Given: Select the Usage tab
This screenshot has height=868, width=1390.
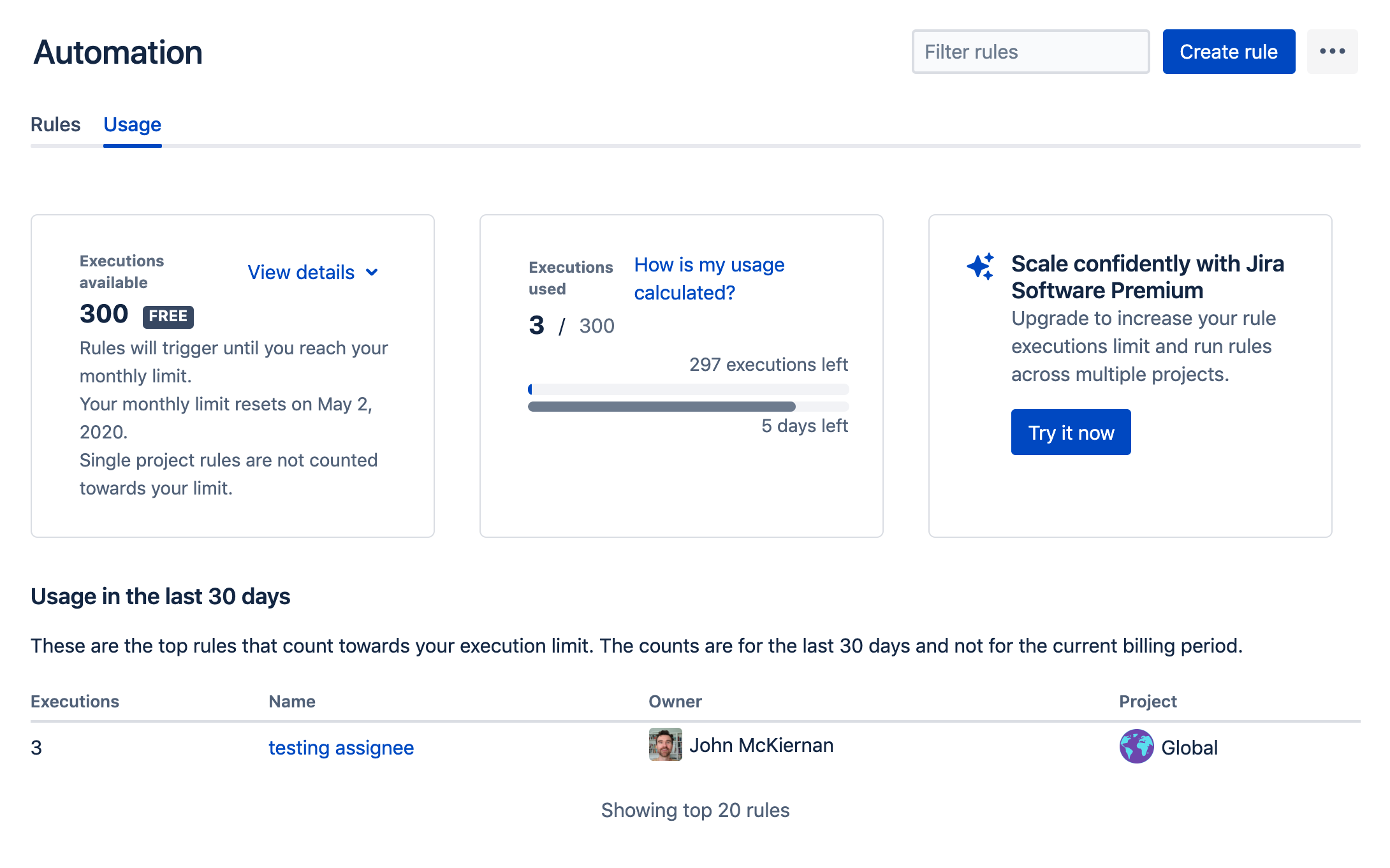Looking at the screenshot, I should tap(132, 124).
